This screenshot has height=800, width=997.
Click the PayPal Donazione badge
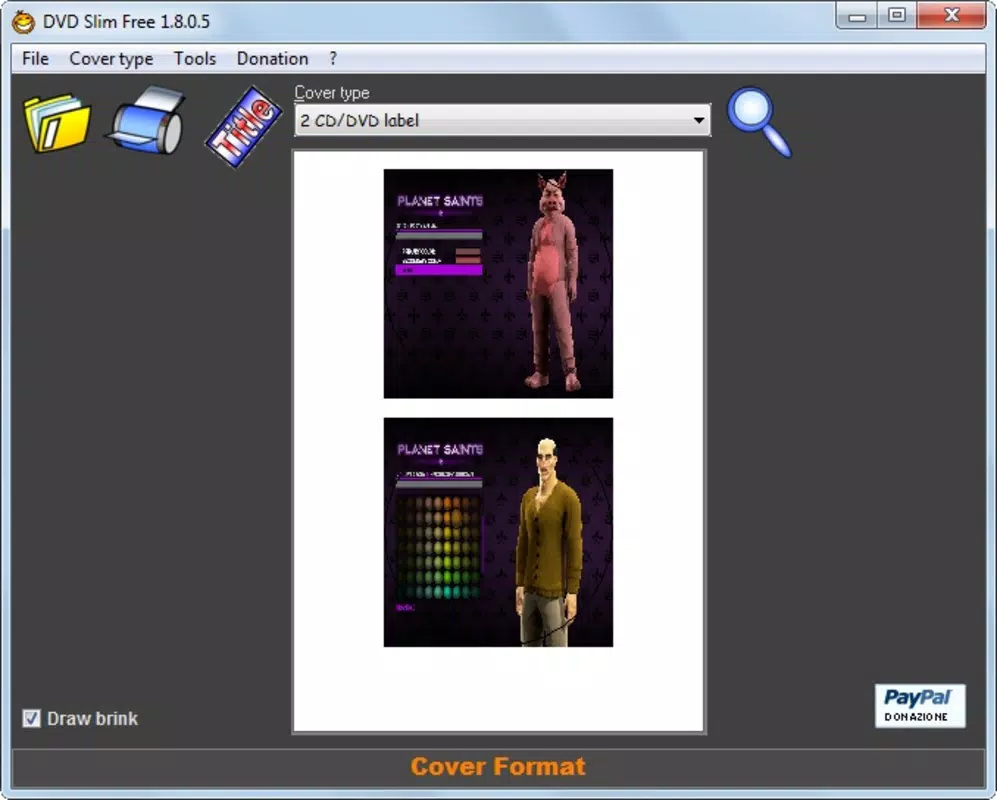coord(919,705)
